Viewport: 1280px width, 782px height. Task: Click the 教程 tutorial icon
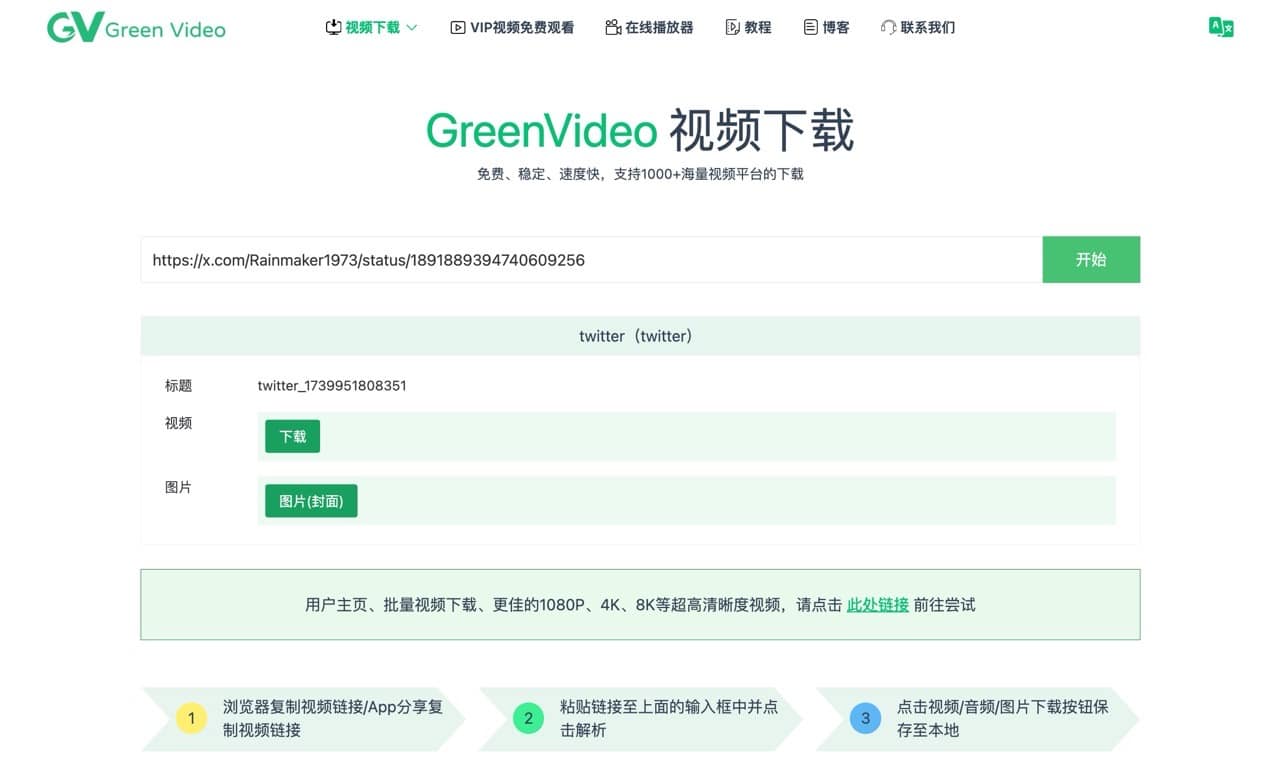733,28
